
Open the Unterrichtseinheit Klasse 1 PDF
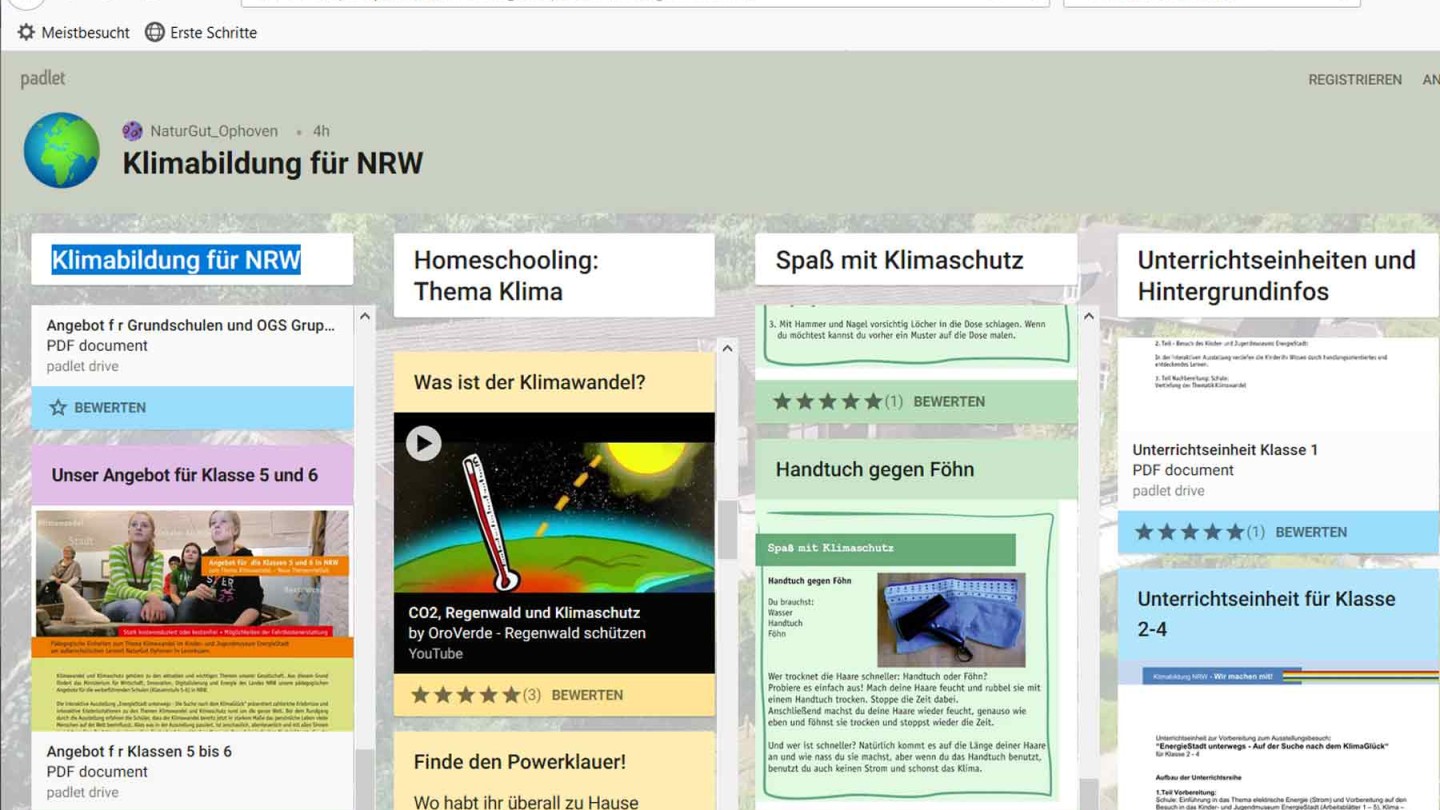[1225, 449]
